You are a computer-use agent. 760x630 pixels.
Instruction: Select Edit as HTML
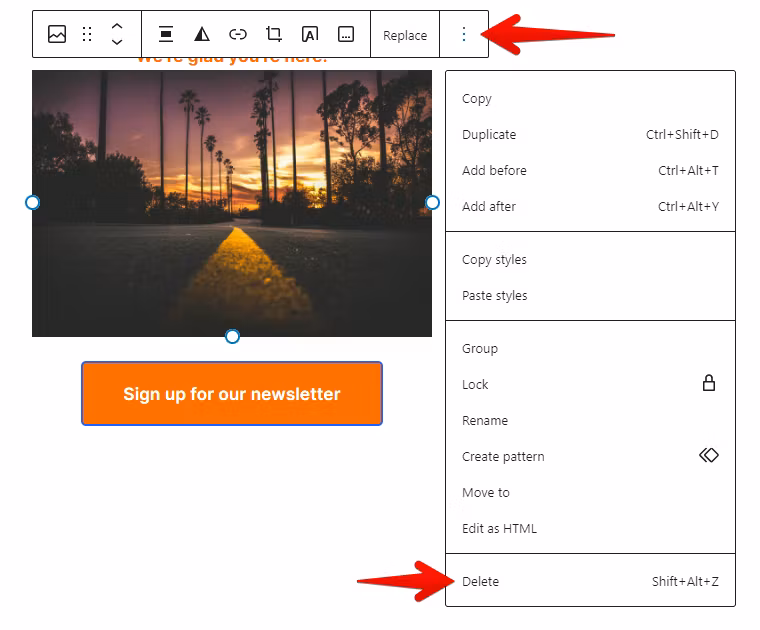(590, 528)
